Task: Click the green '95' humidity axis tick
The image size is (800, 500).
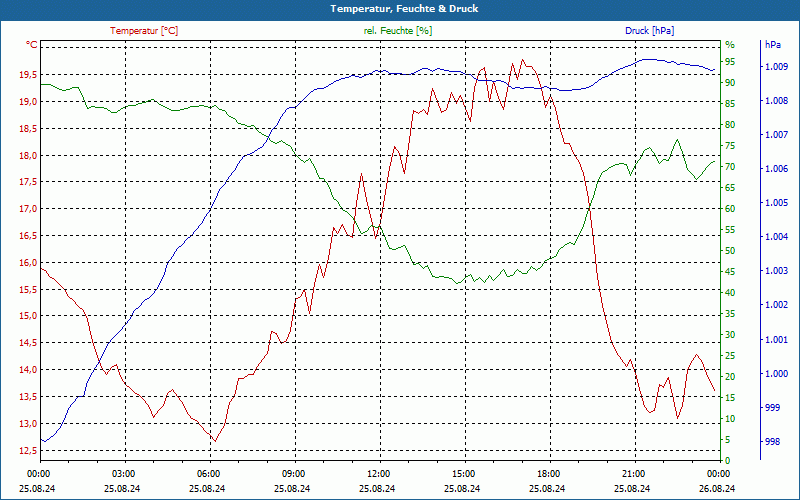Action: (x=730, y=62)
